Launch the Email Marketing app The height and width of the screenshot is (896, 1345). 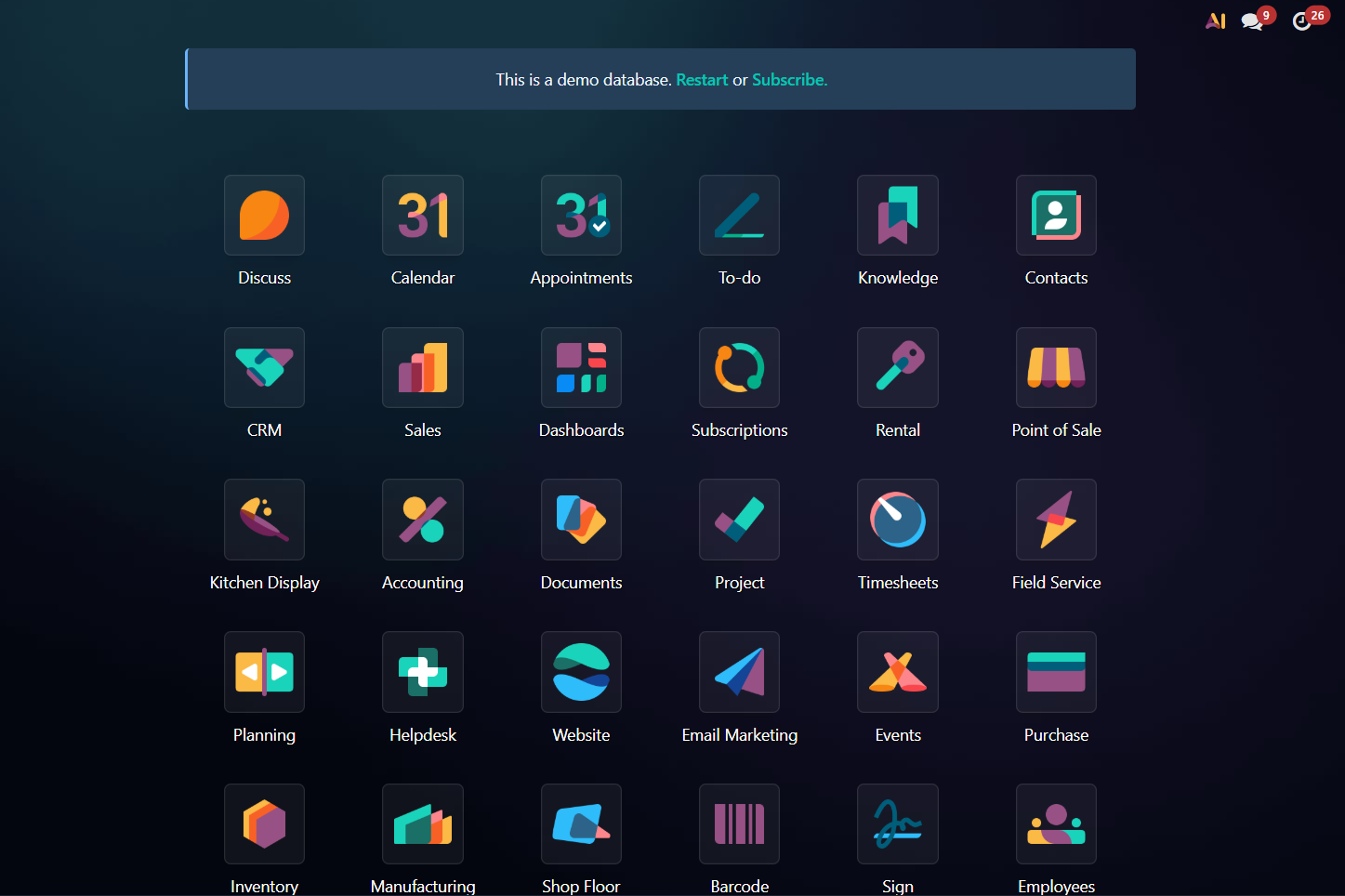(x=739, y=672)
